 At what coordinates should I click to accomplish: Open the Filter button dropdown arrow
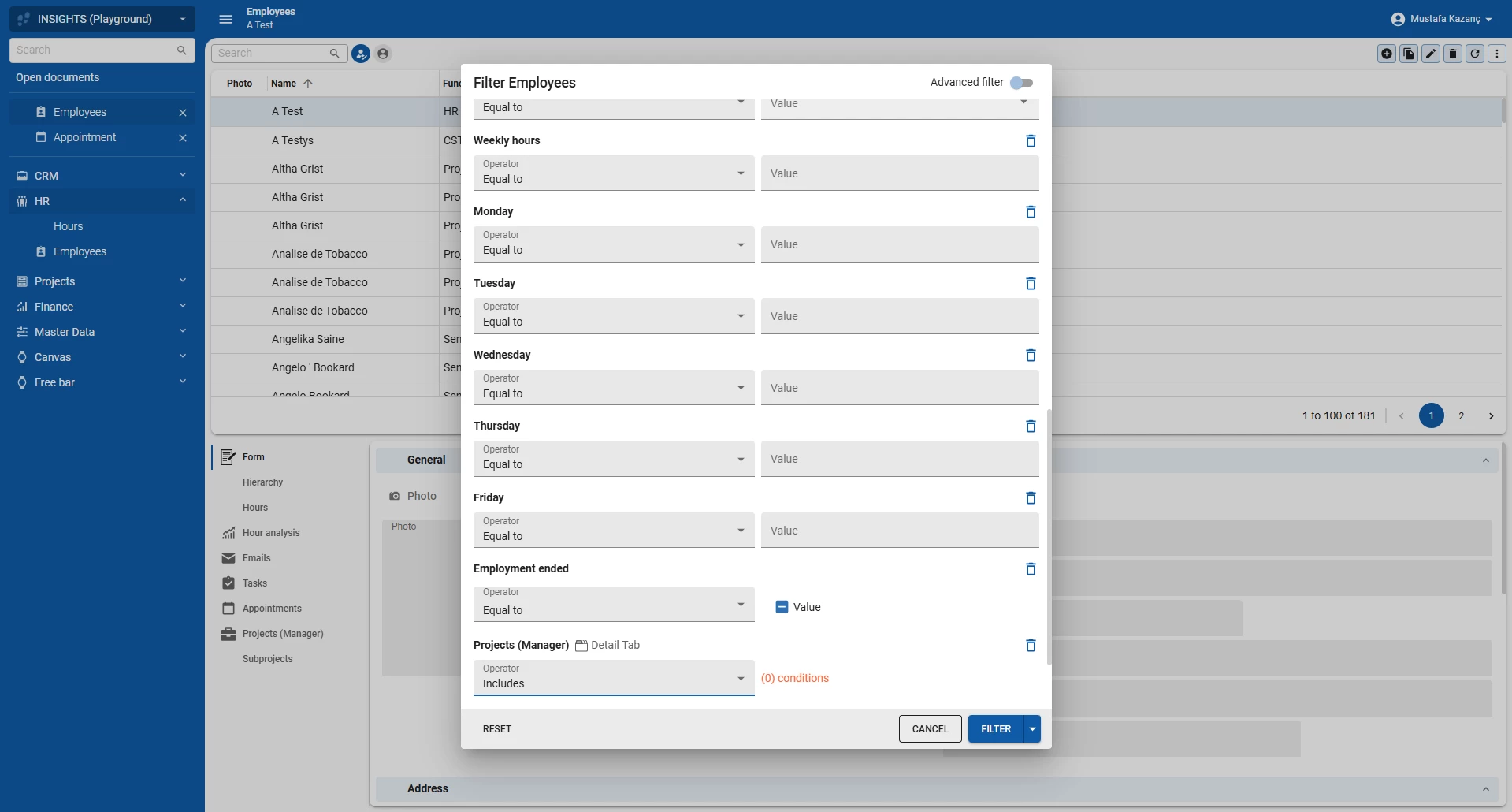[1032, 729]
